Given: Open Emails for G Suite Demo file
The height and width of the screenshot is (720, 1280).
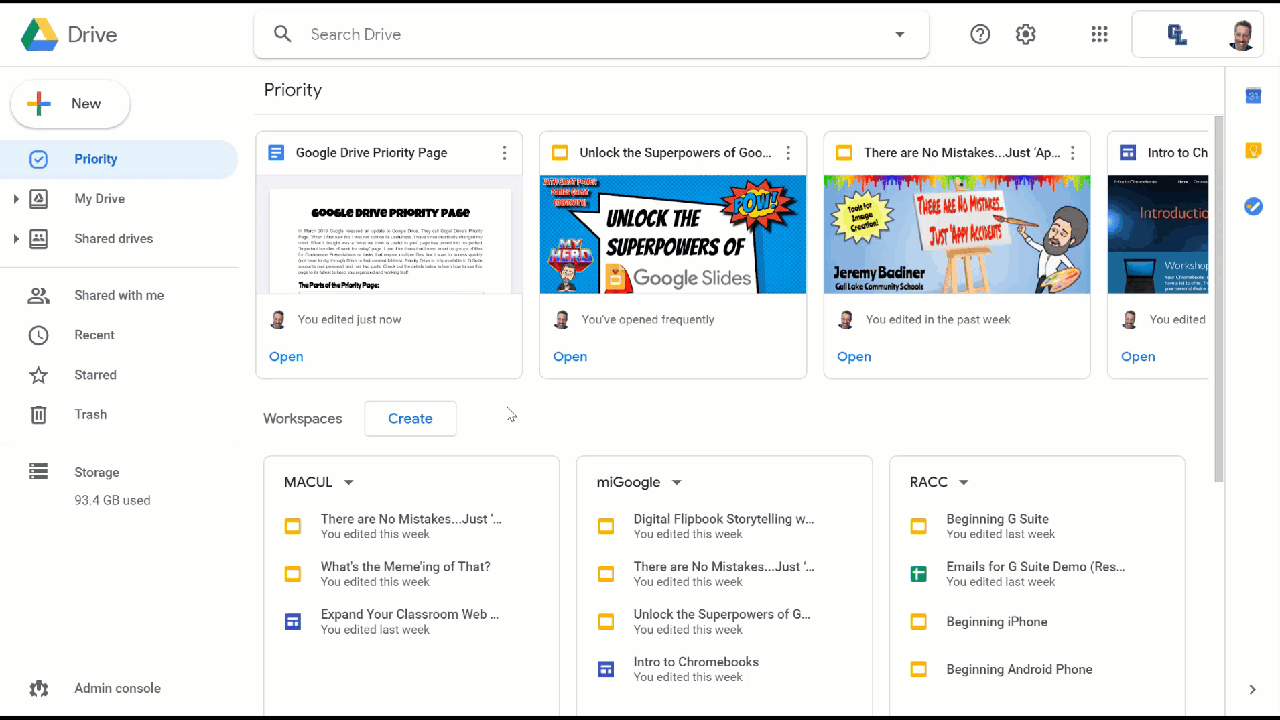Looking at the screenshot, I should tap(1036, 574).
